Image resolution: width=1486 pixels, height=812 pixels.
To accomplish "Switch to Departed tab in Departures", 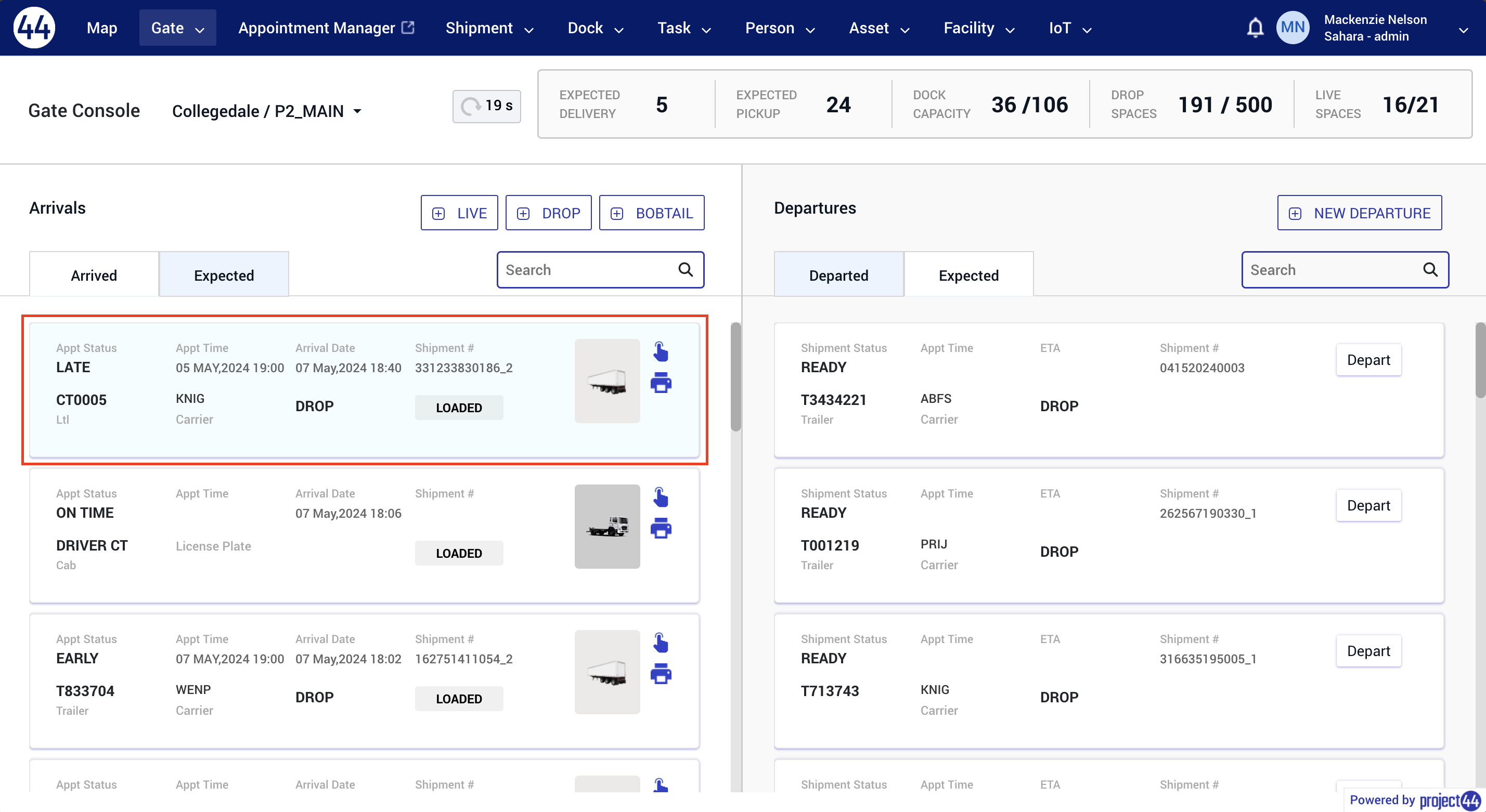I will pos(838,274).
